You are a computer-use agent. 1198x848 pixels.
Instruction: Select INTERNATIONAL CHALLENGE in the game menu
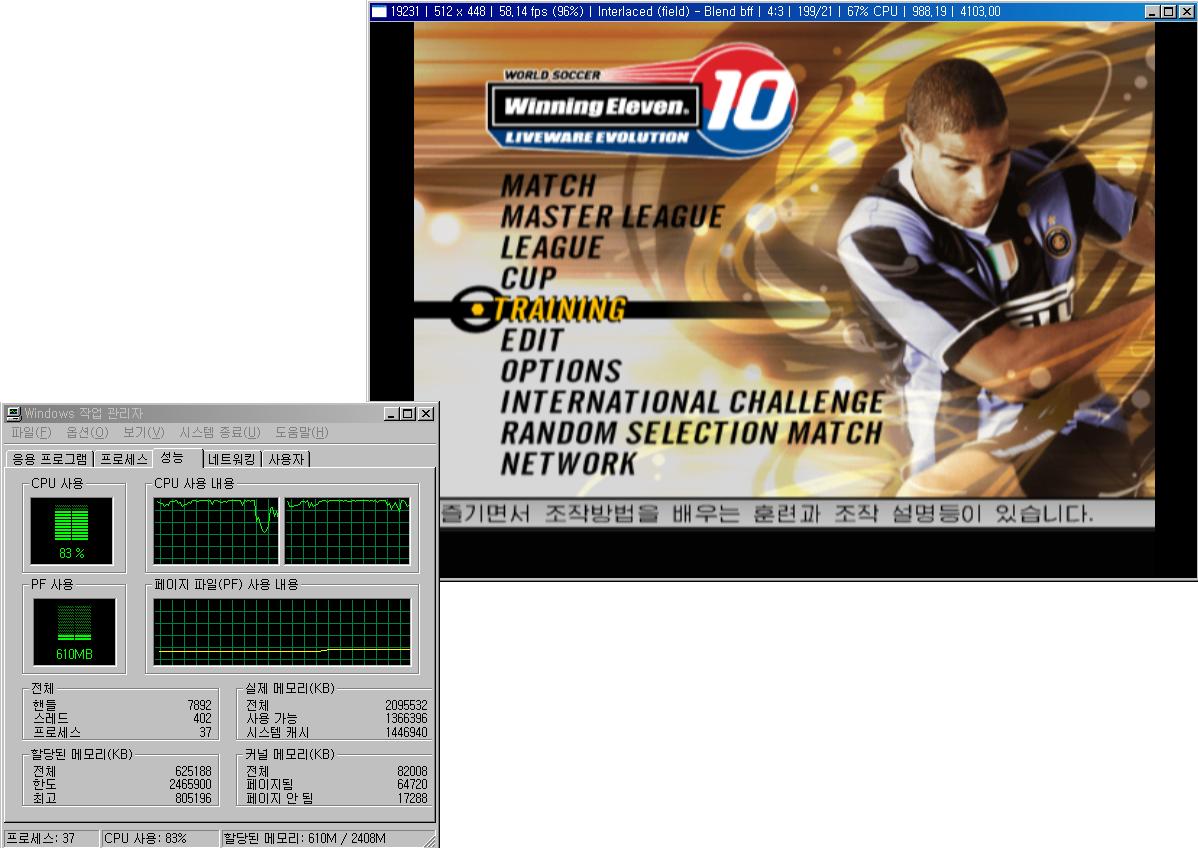692,402
